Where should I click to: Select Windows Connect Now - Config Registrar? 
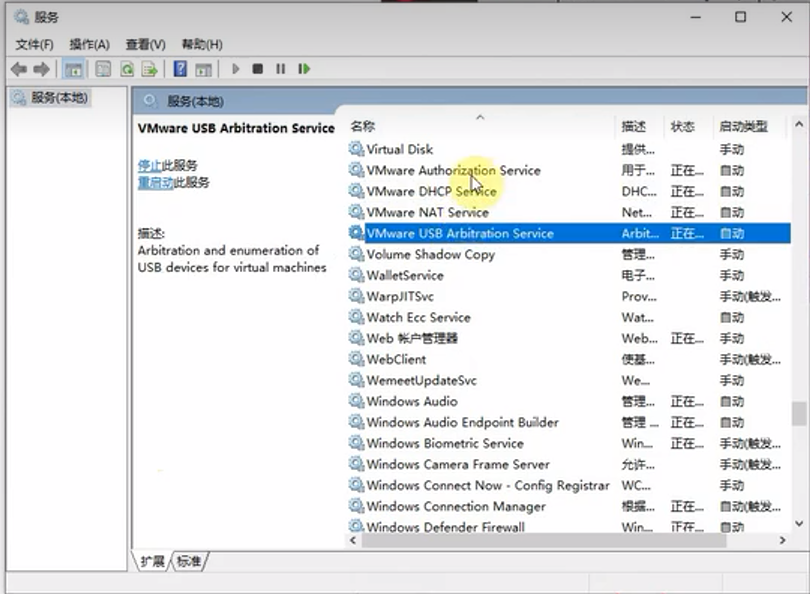pos(568,485)
